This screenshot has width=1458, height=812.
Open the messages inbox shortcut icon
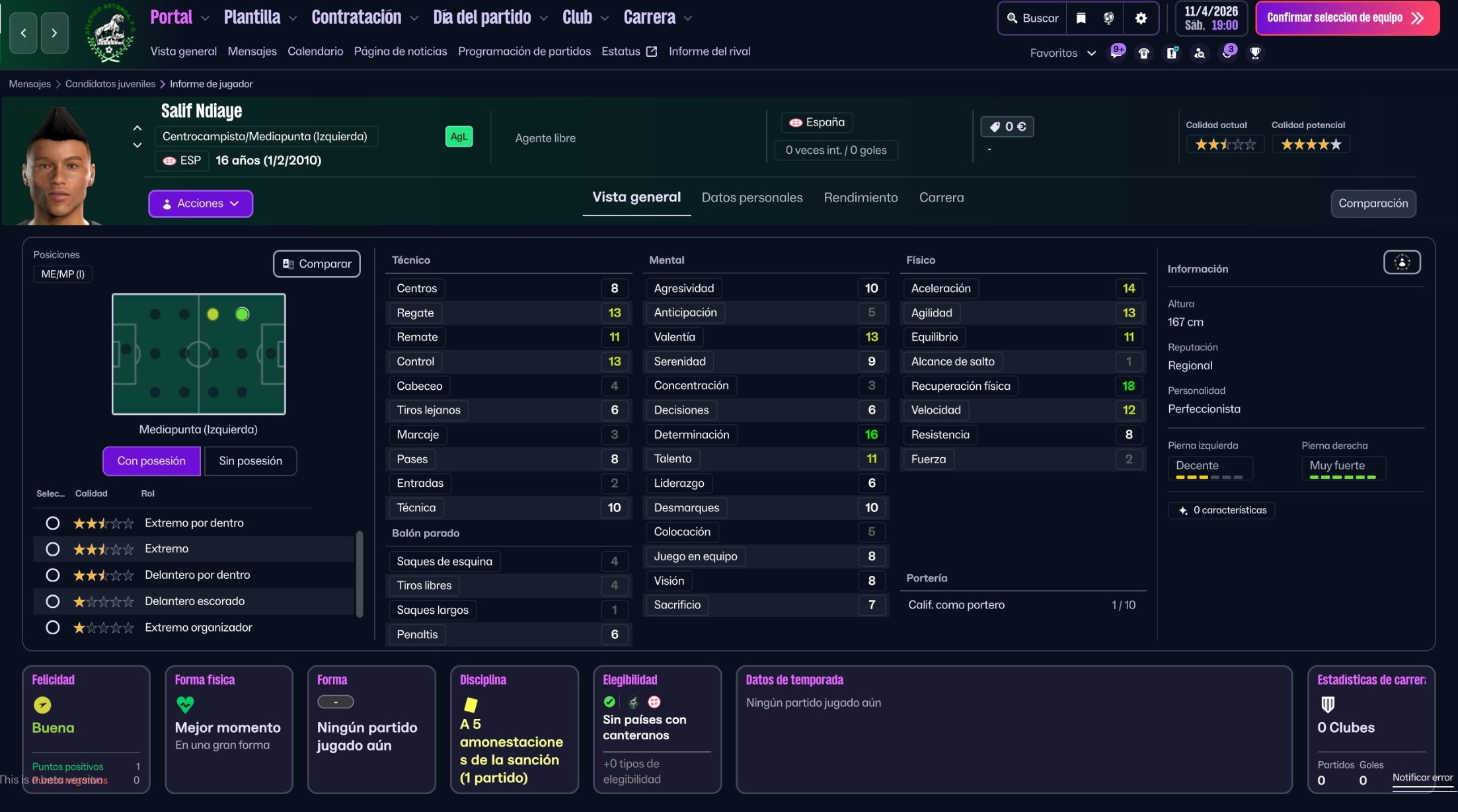pyautogui.click(x=1116, y=53)
